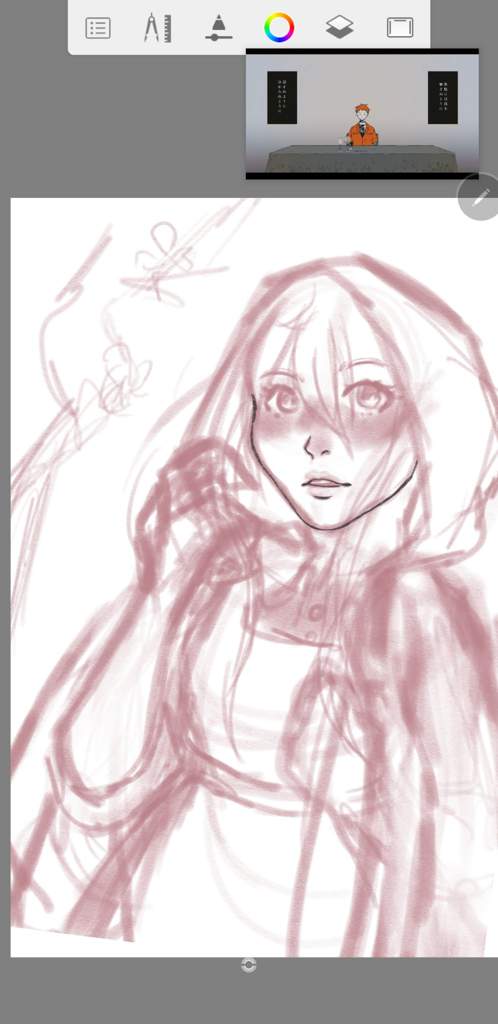Click the left black poster in video
The image size is (498, 1024).
282,97
